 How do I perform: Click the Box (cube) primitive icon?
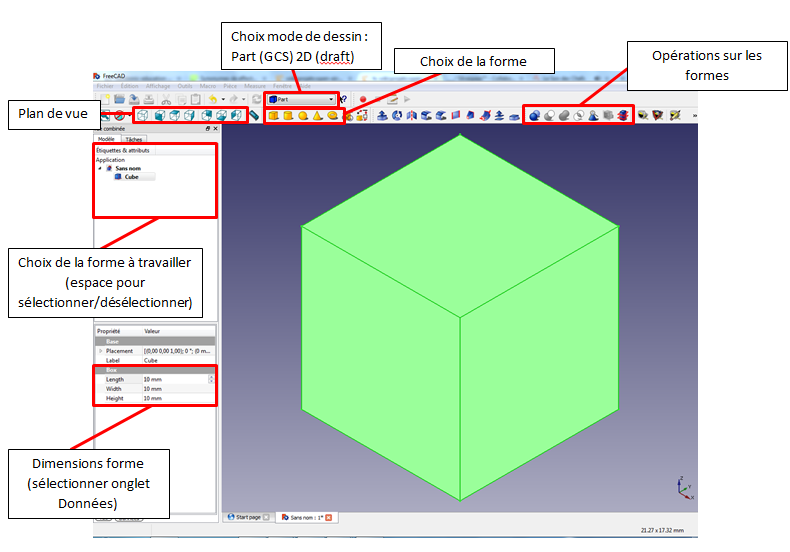pyautogui.click(x=273, y=116)
